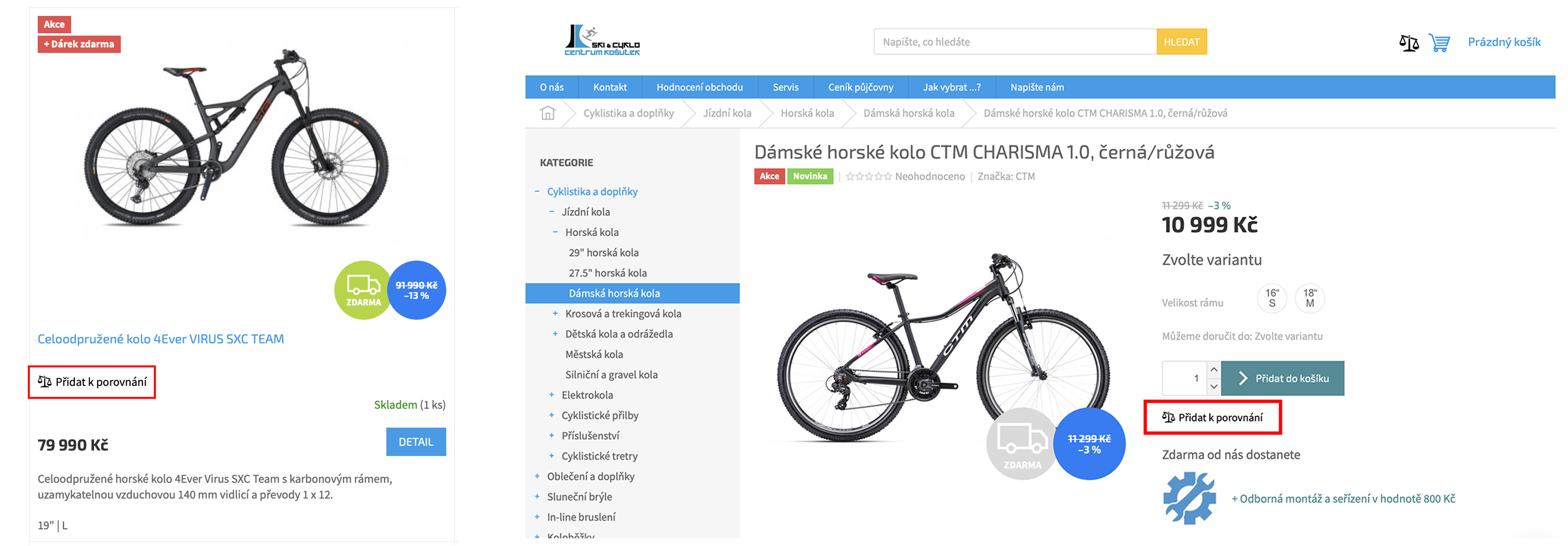Open the Servis menu item
The image size is (1568, 546).
point(785,87)
